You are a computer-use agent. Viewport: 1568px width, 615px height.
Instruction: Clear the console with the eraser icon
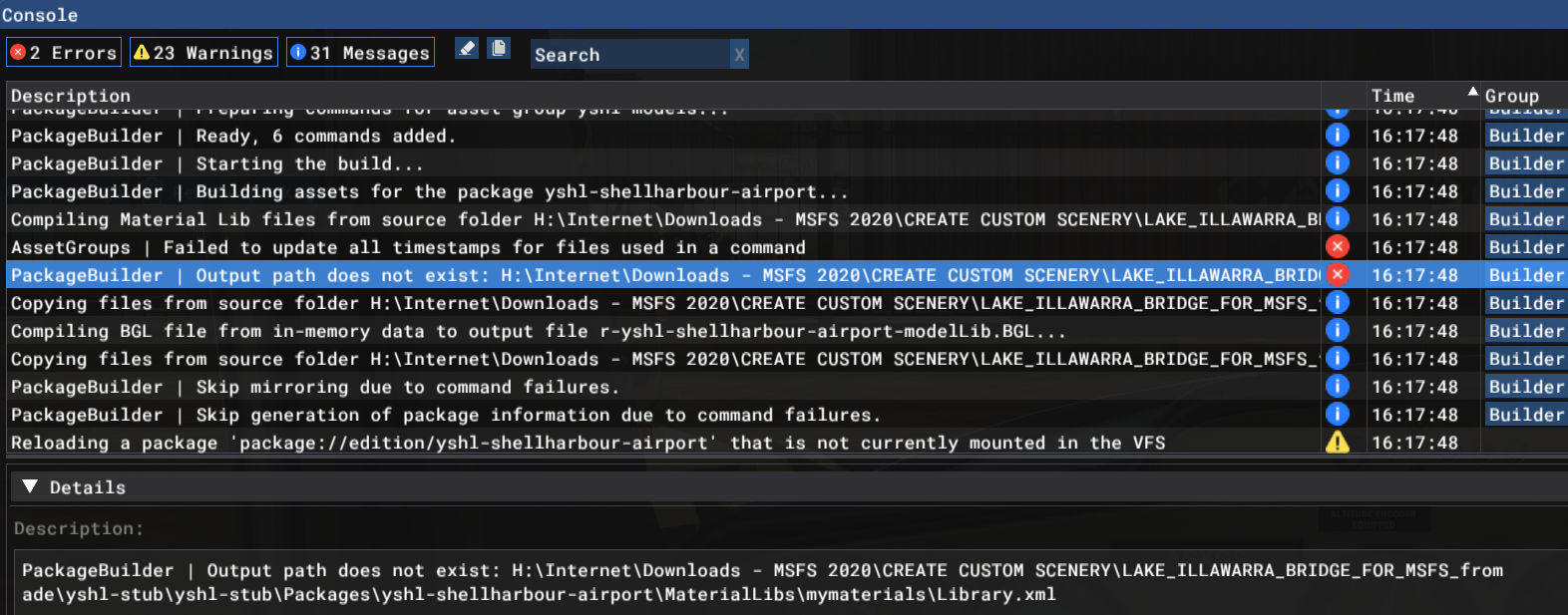point(466,49)
